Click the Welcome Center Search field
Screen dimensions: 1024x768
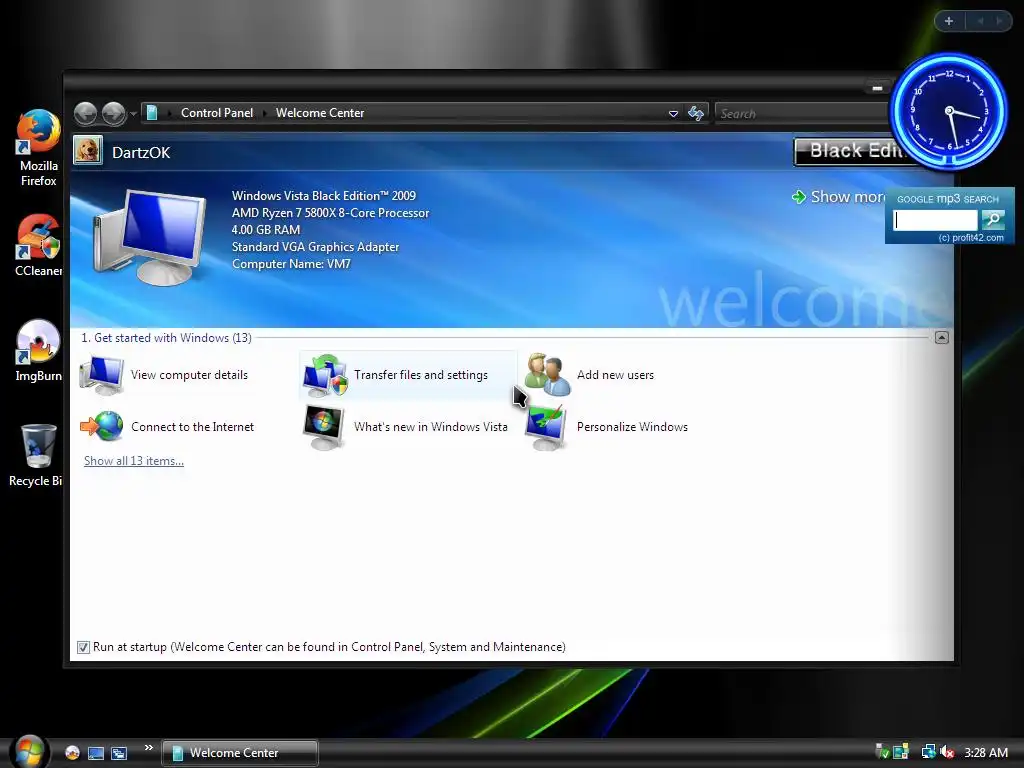pos(802,114)
